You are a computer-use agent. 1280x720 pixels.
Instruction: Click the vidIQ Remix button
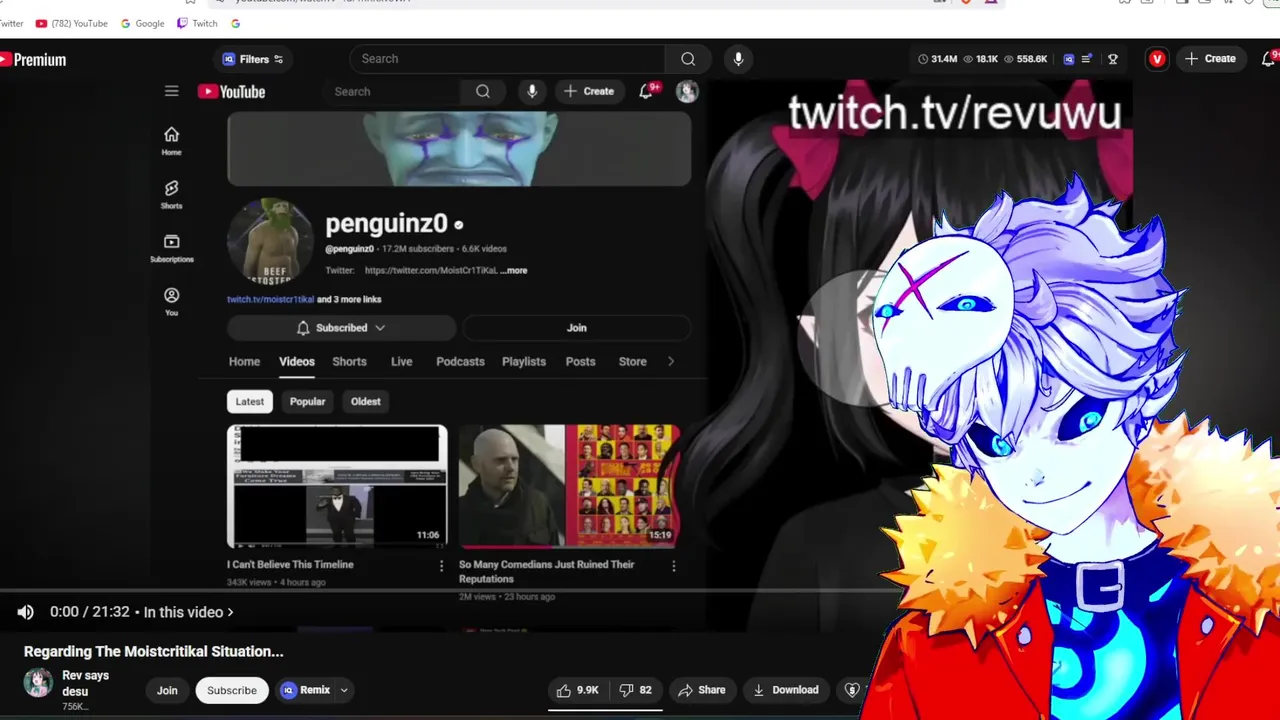pyautogui.click(x=305, y=690)
